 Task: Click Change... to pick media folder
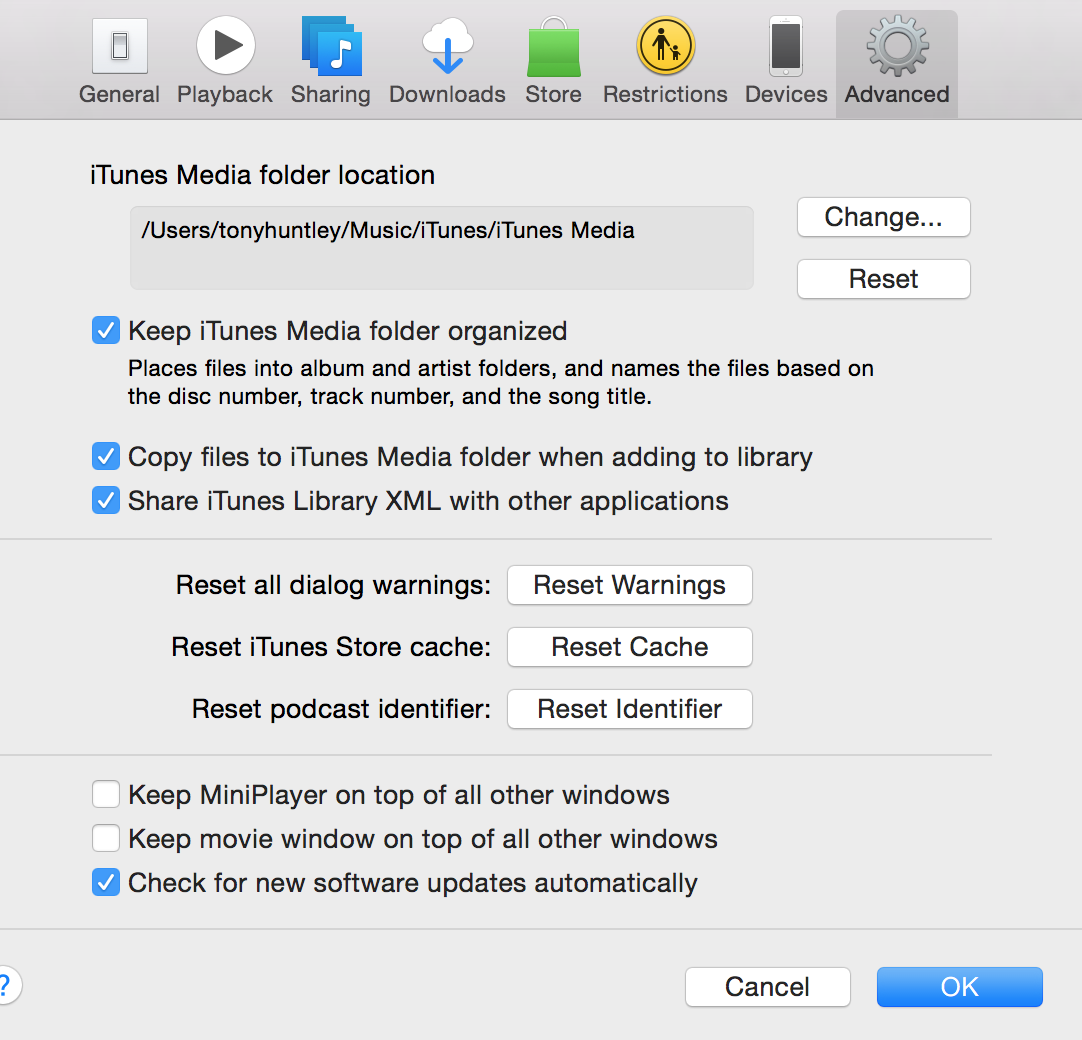[883, 217]
